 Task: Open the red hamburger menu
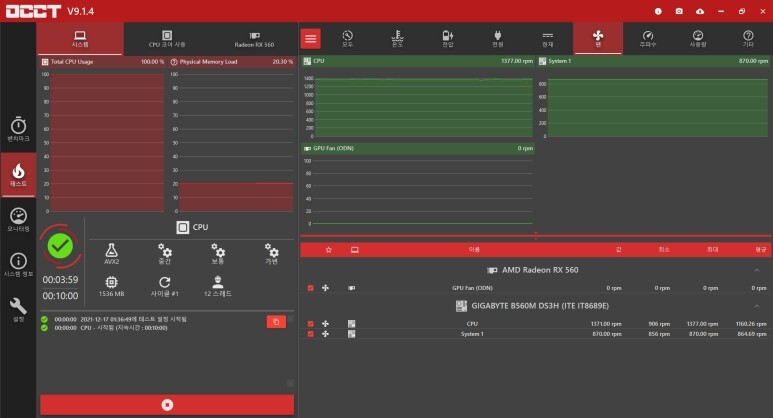pyautogui.click(x=311, y=38)
